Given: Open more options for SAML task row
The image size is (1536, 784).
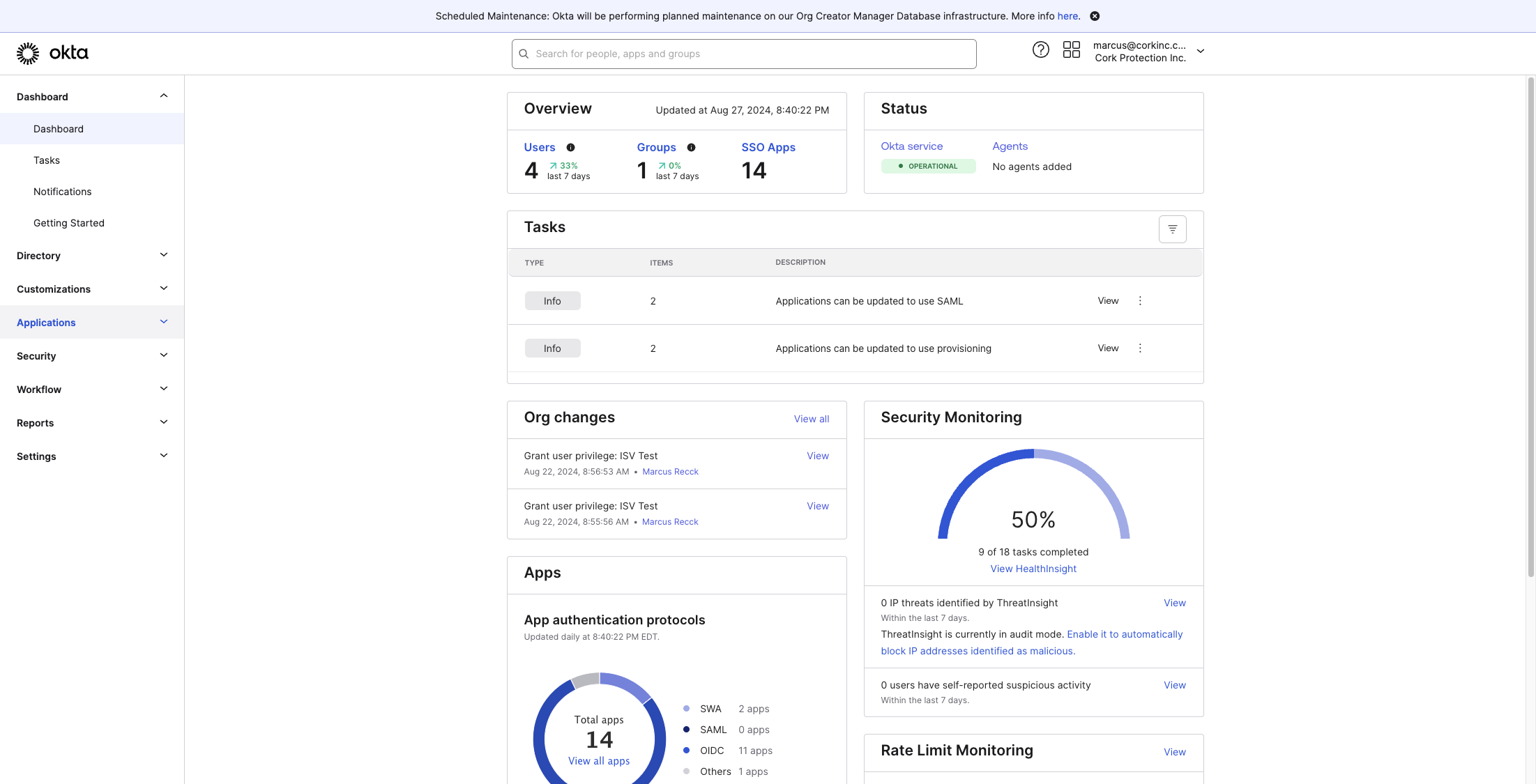Looking at the screenshot, I should tap(1140, 301).
